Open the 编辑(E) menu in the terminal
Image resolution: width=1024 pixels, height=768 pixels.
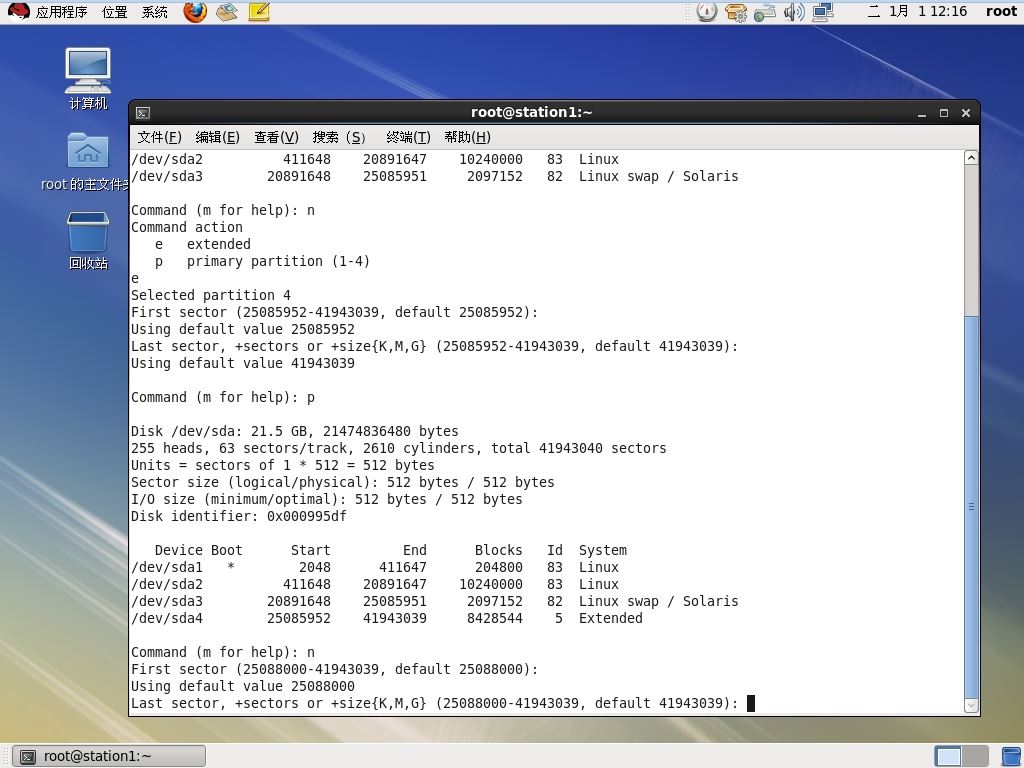217,137
